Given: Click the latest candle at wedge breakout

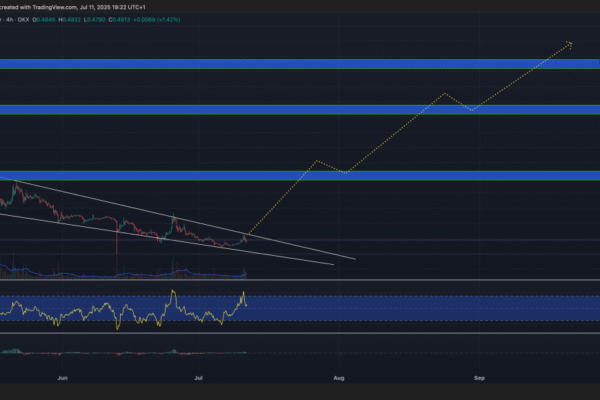Looking at the screenshot, I should (x=246, y=236).
